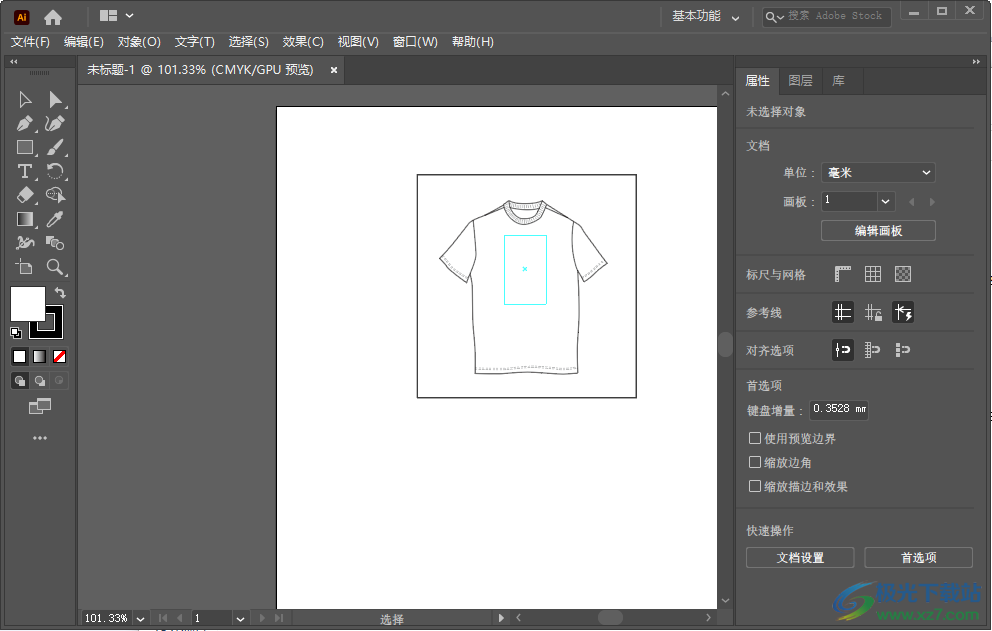Check 缩放描边和效果 checkbox
992x631 pixels.
[x=755, y=486]
